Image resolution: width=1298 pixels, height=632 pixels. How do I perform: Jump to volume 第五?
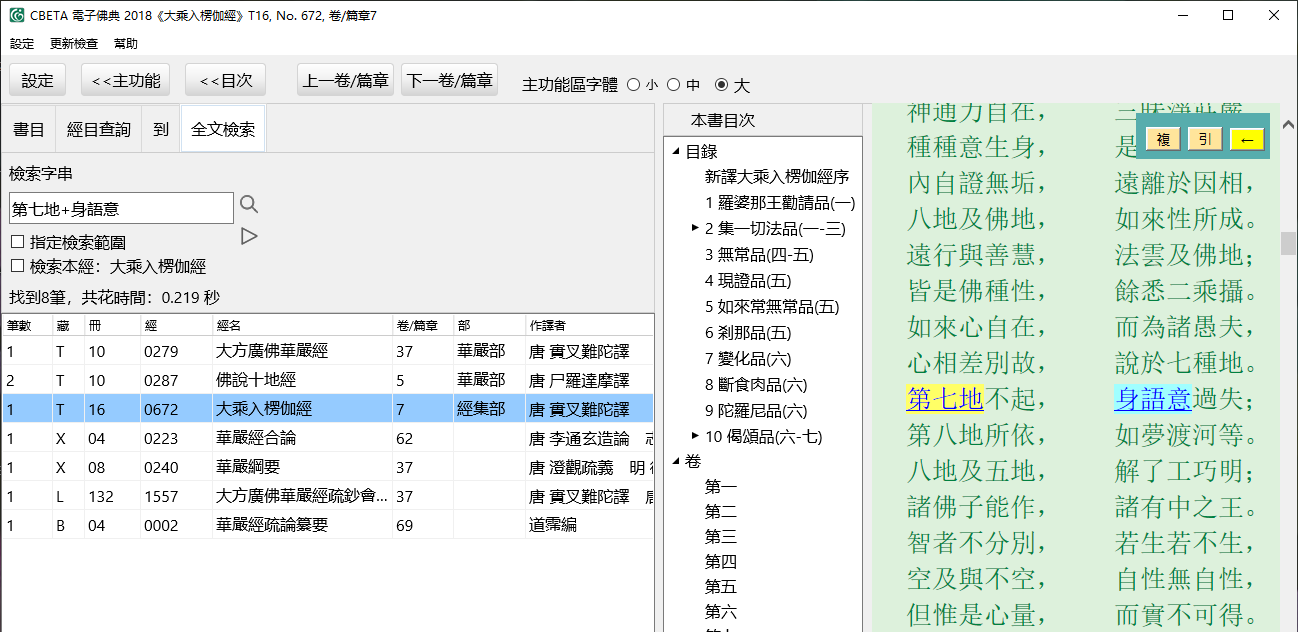[721, 587]
